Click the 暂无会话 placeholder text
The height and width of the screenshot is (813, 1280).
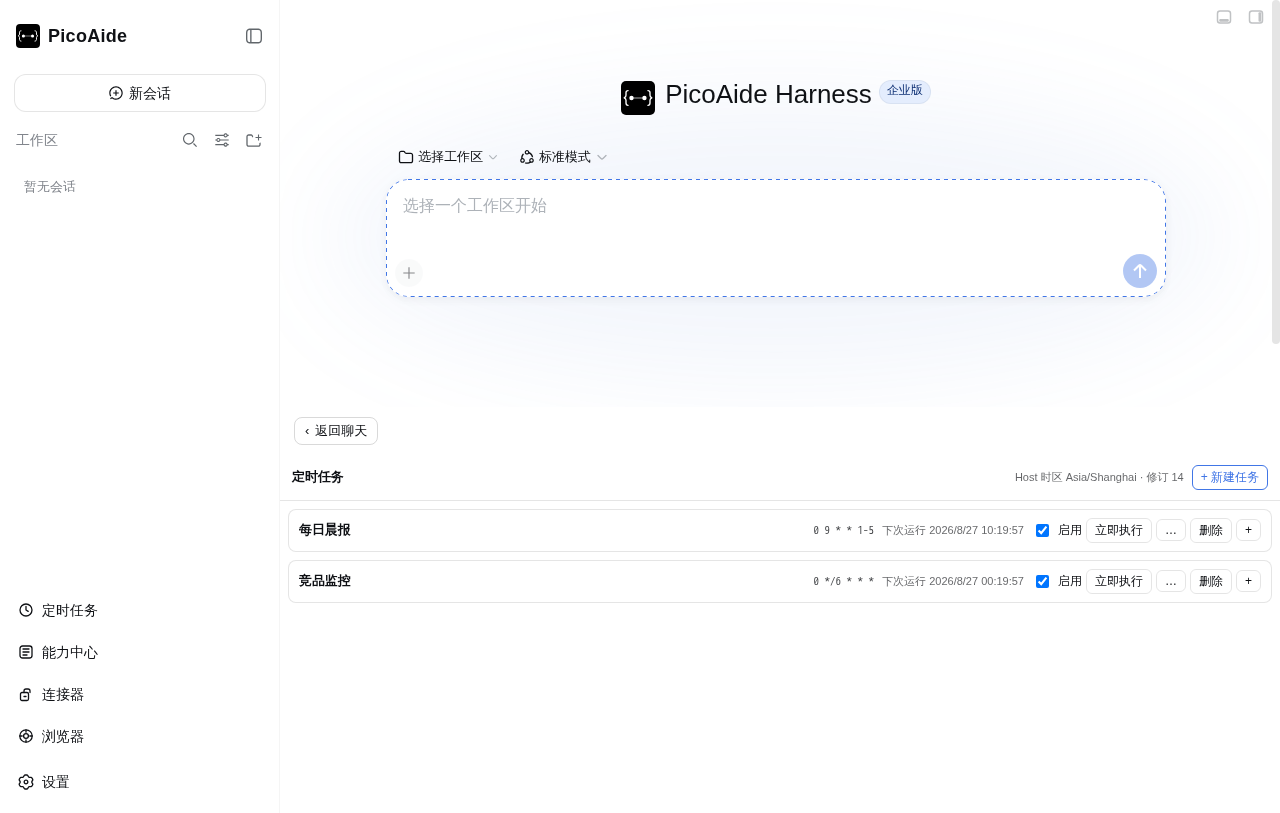(x=50, y=187)
